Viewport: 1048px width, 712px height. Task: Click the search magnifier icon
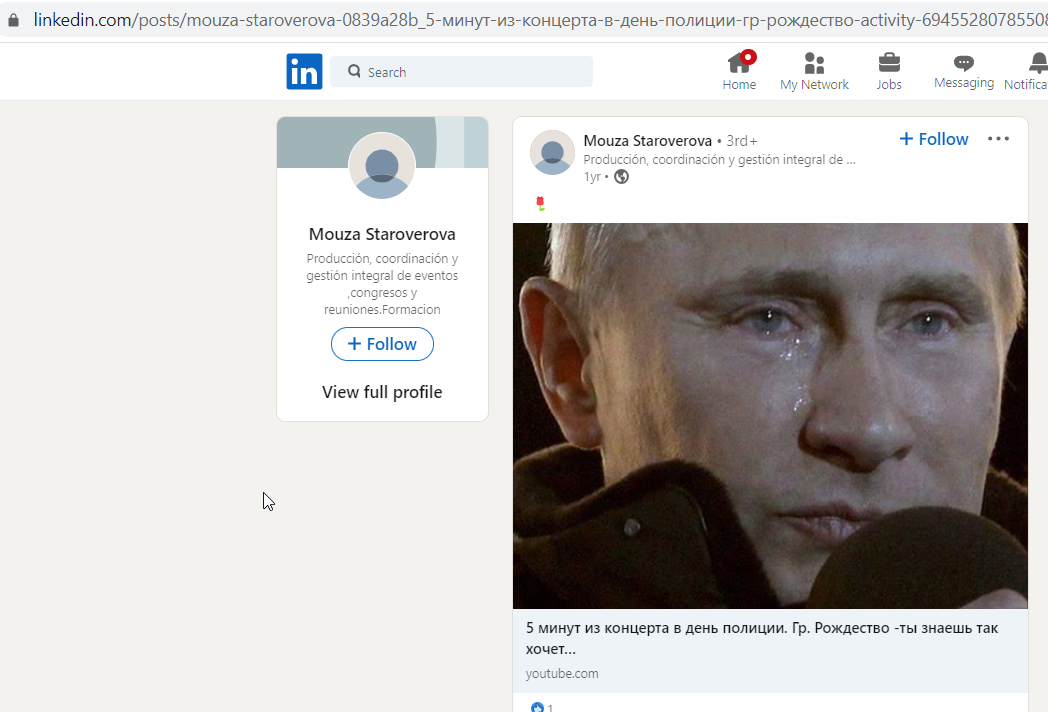354,71
